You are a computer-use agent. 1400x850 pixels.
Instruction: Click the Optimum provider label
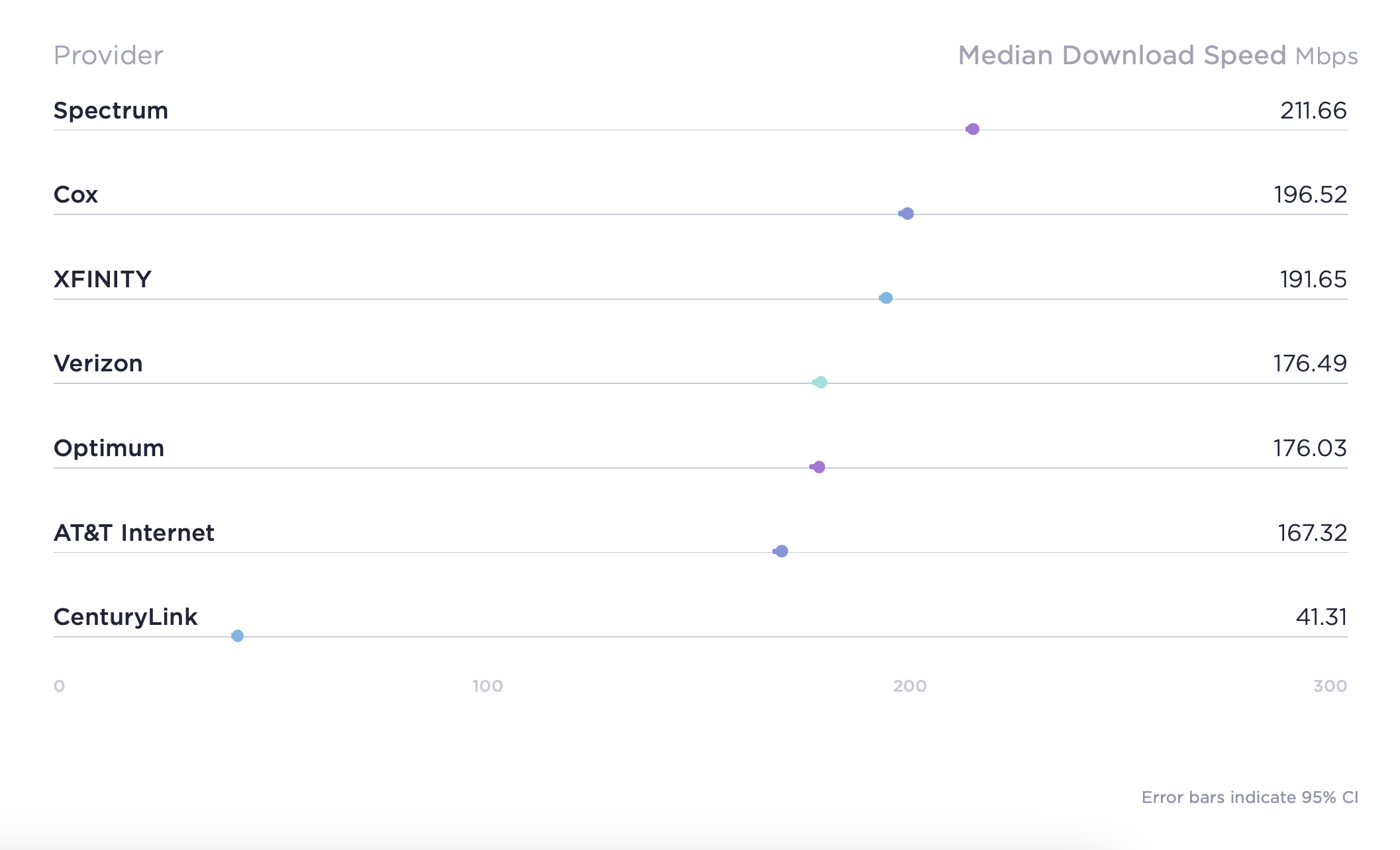tap(109, 448)
